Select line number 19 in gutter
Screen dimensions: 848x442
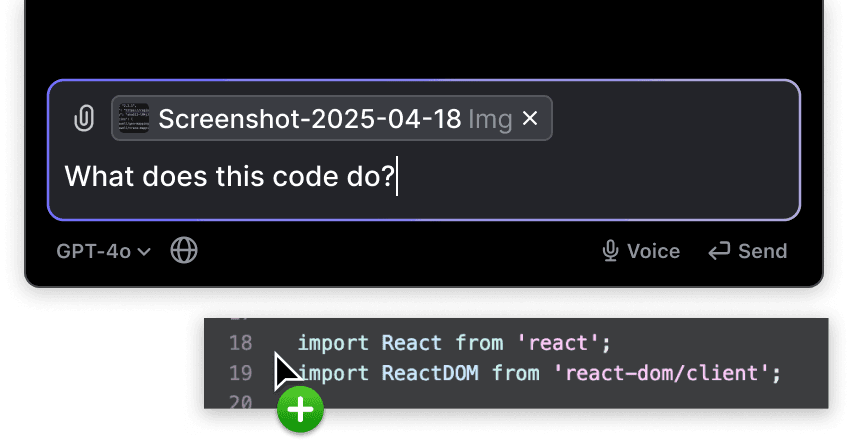coord(241,373)
